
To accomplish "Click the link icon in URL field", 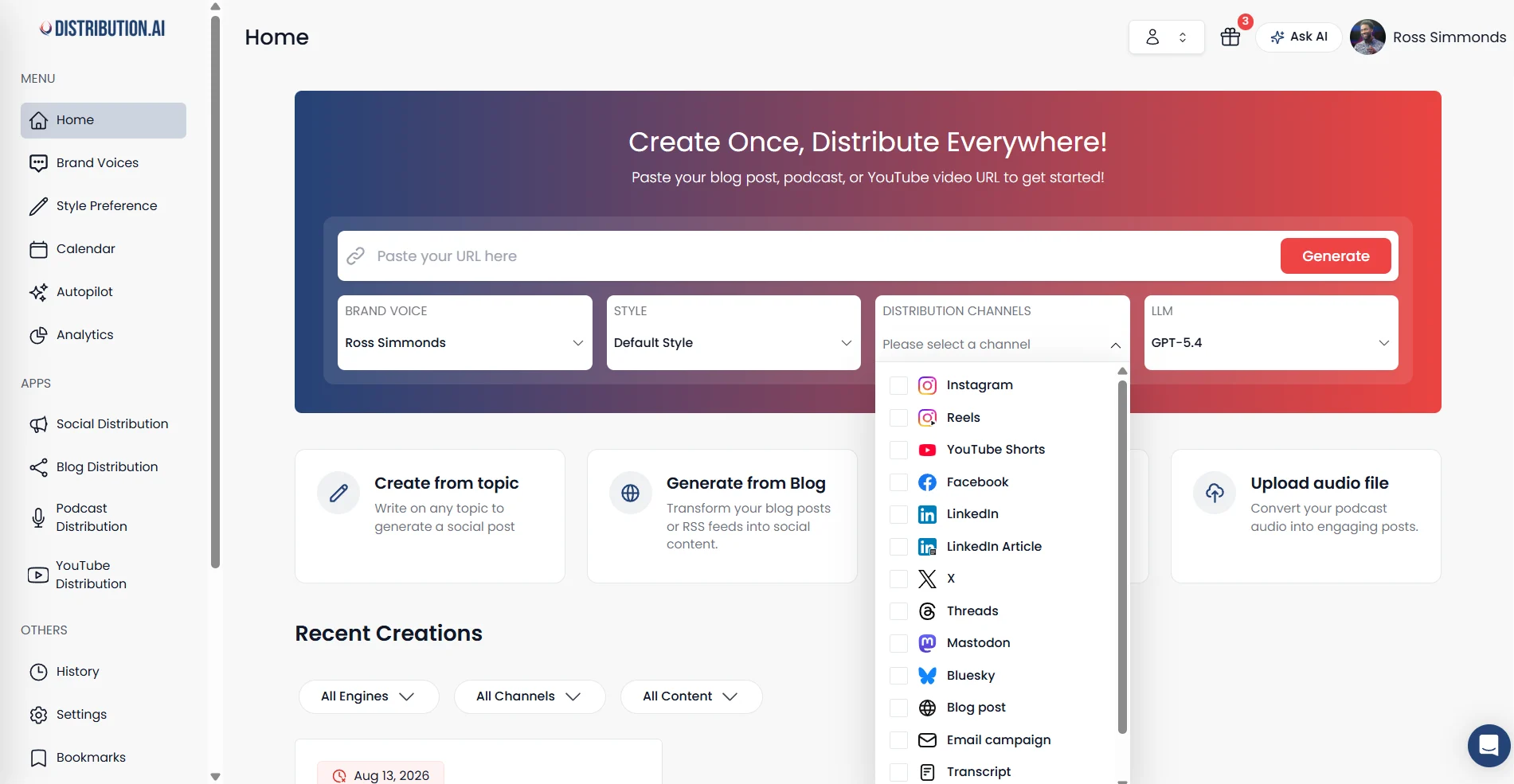I will tap(356, 255).
